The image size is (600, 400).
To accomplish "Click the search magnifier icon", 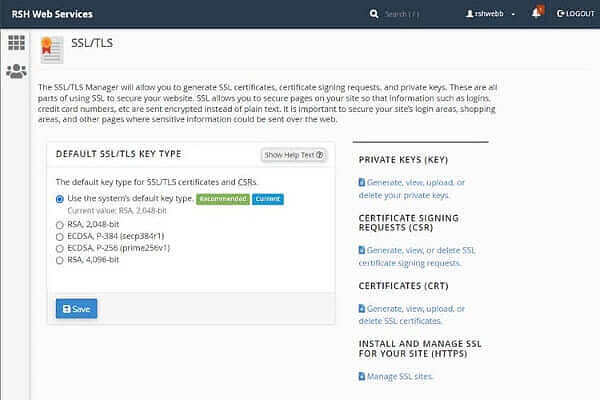I will [374, 14].
